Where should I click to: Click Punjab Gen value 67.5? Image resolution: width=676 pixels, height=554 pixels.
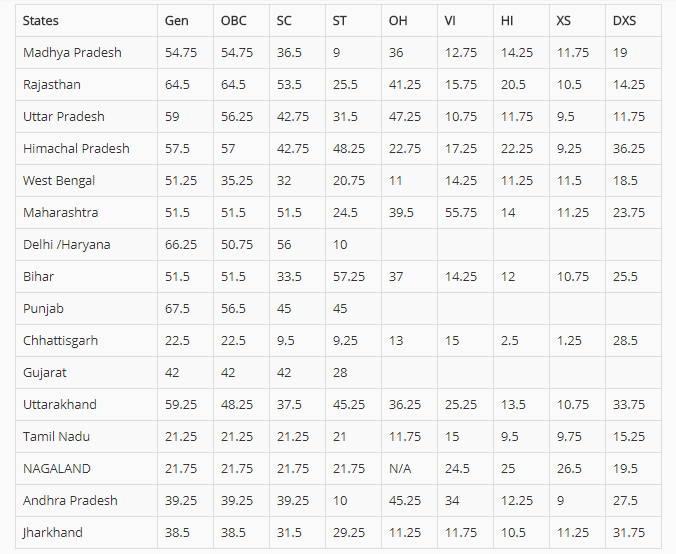177,309
